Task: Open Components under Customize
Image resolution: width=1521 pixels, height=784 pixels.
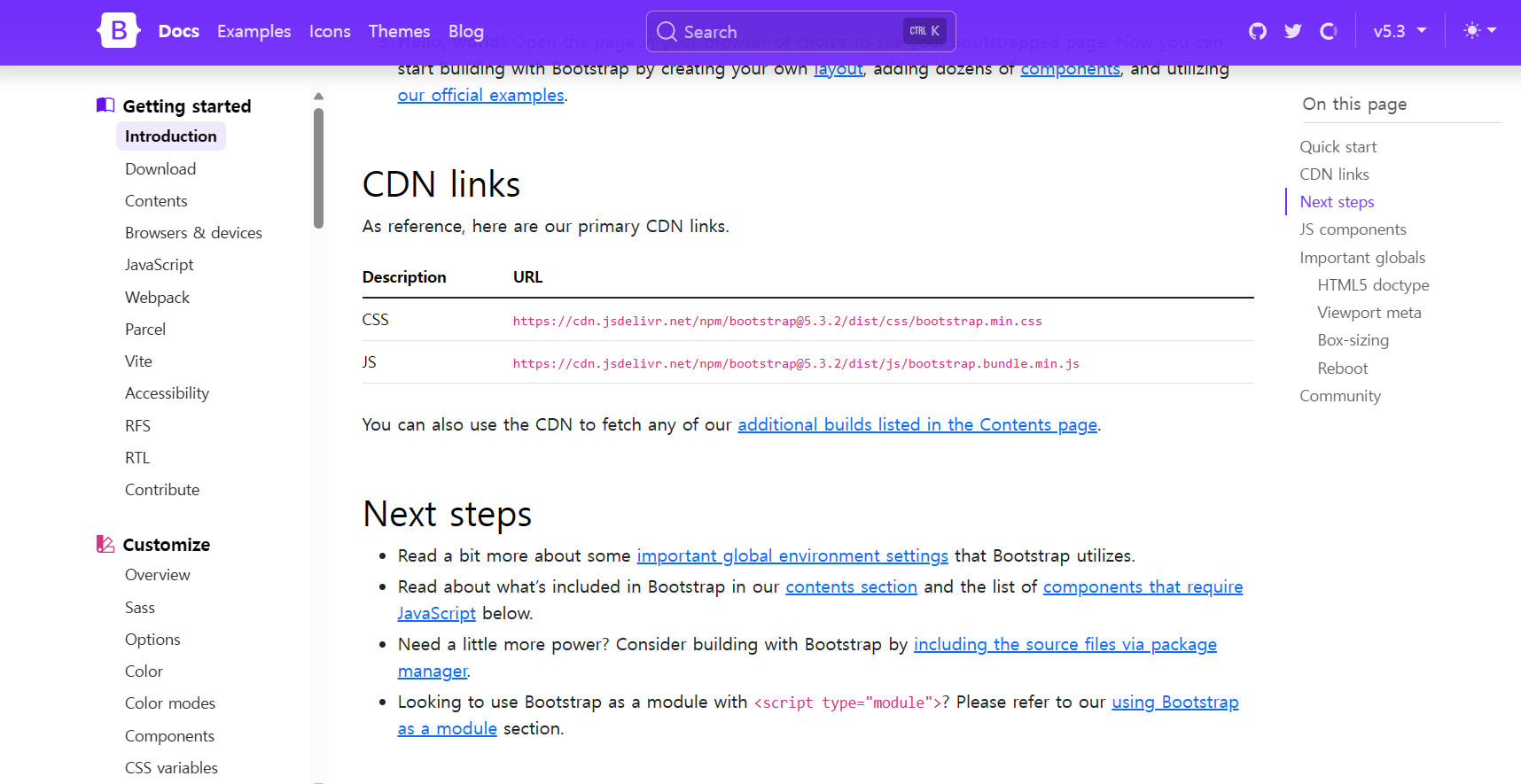Action: coord(169,736)
